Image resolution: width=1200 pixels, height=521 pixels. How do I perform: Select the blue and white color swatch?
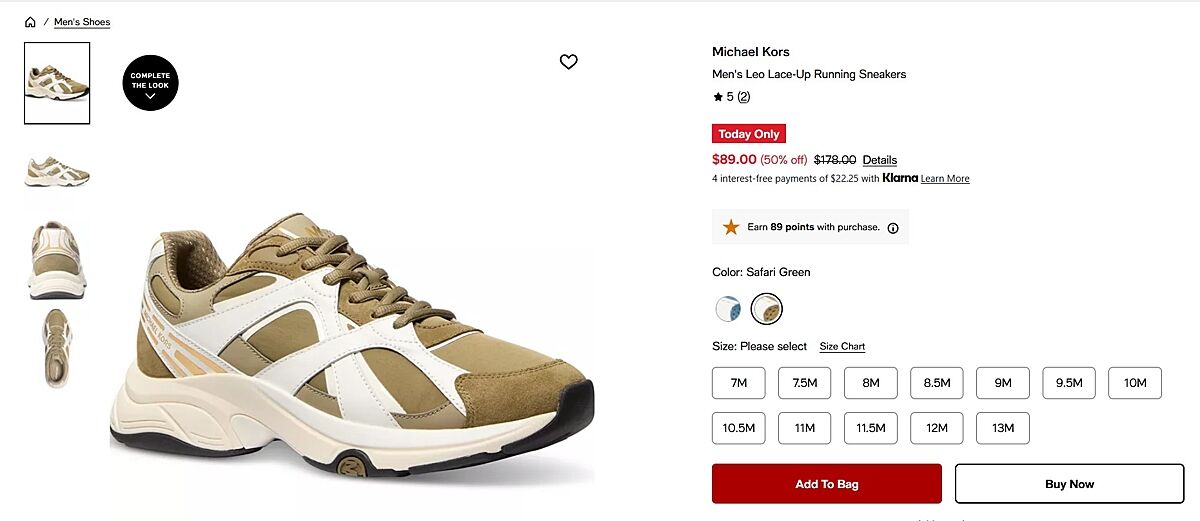728,308
